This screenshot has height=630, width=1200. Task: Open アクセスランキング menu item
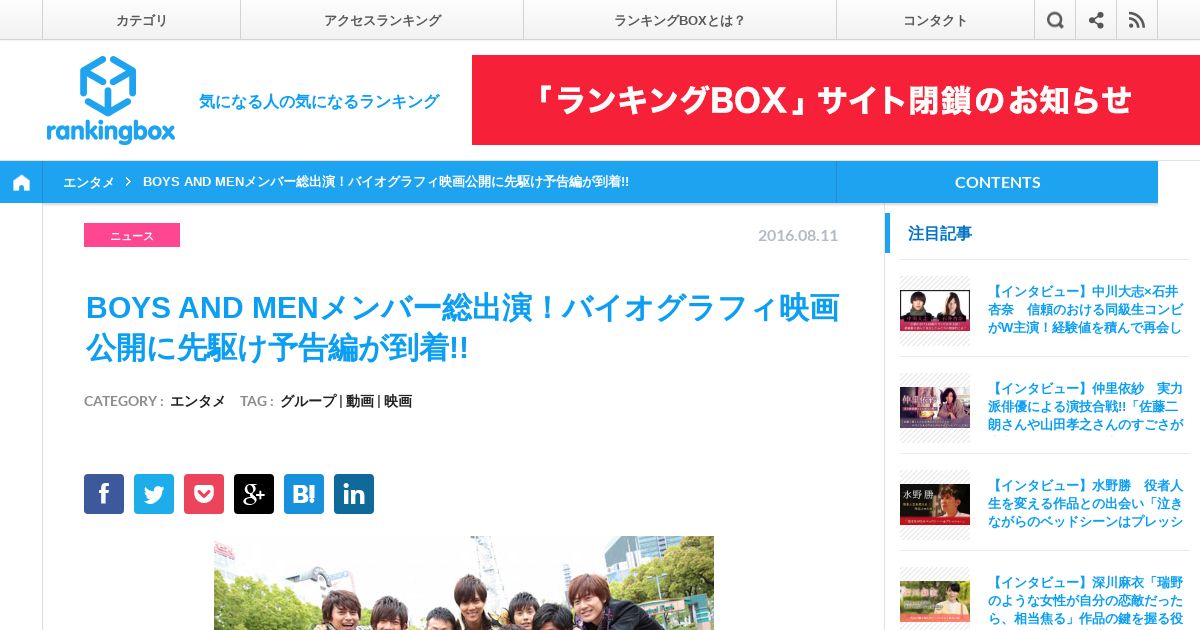pos(382,20)
